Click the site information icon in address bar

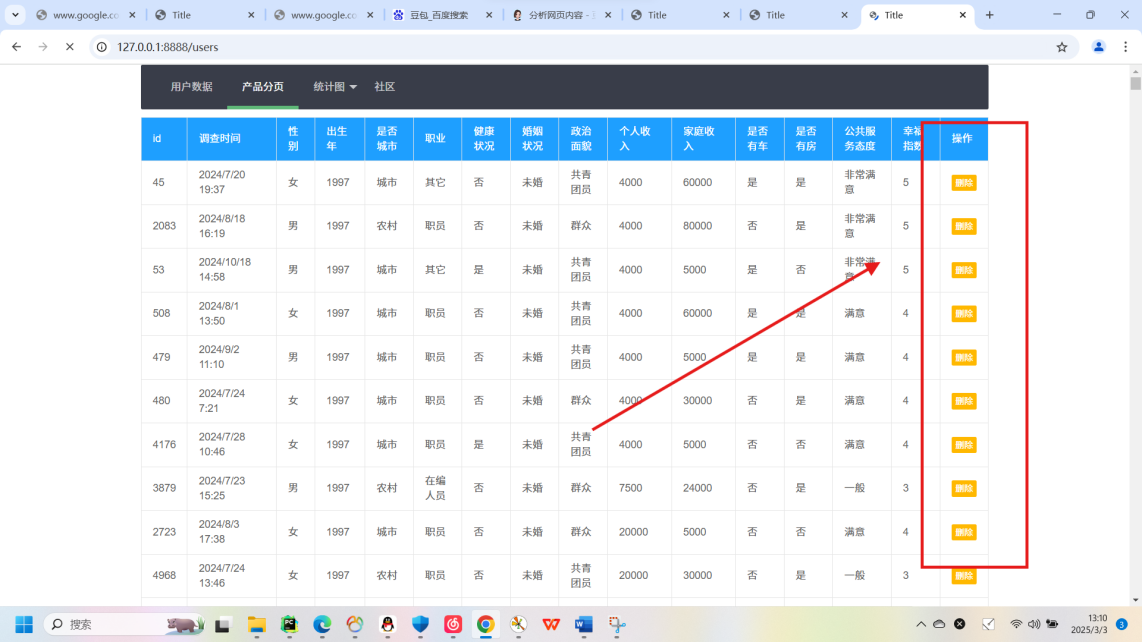[x=102, y=47]
